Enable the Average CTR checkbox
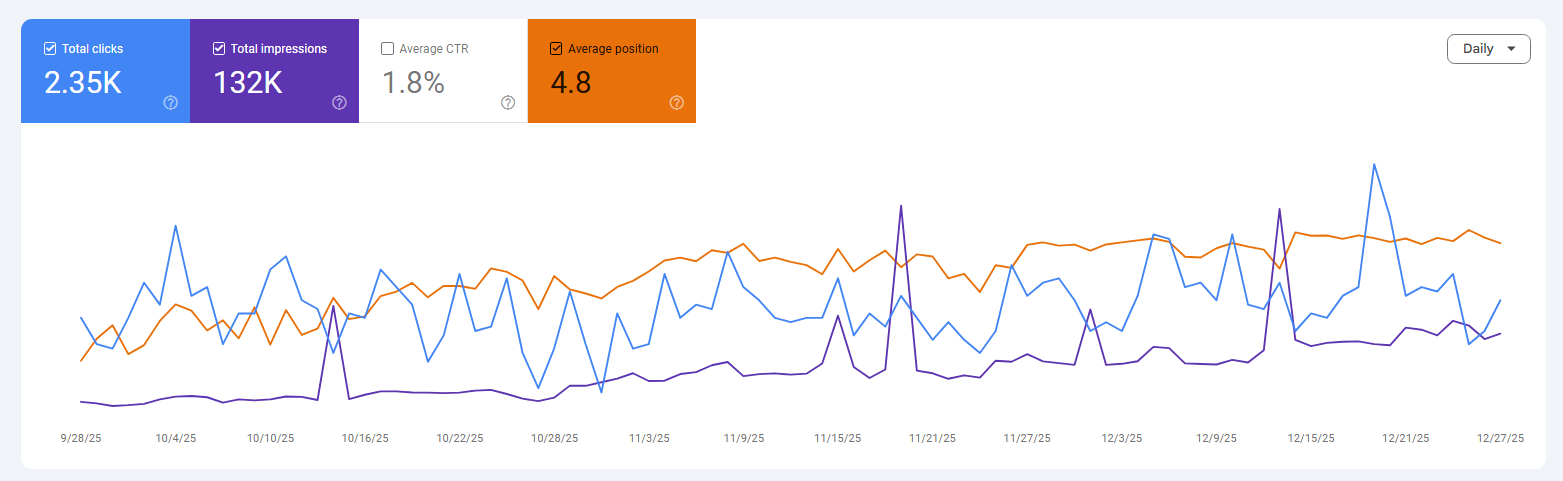This screenshot has width=1563, height=481. (x=388, y=48)
